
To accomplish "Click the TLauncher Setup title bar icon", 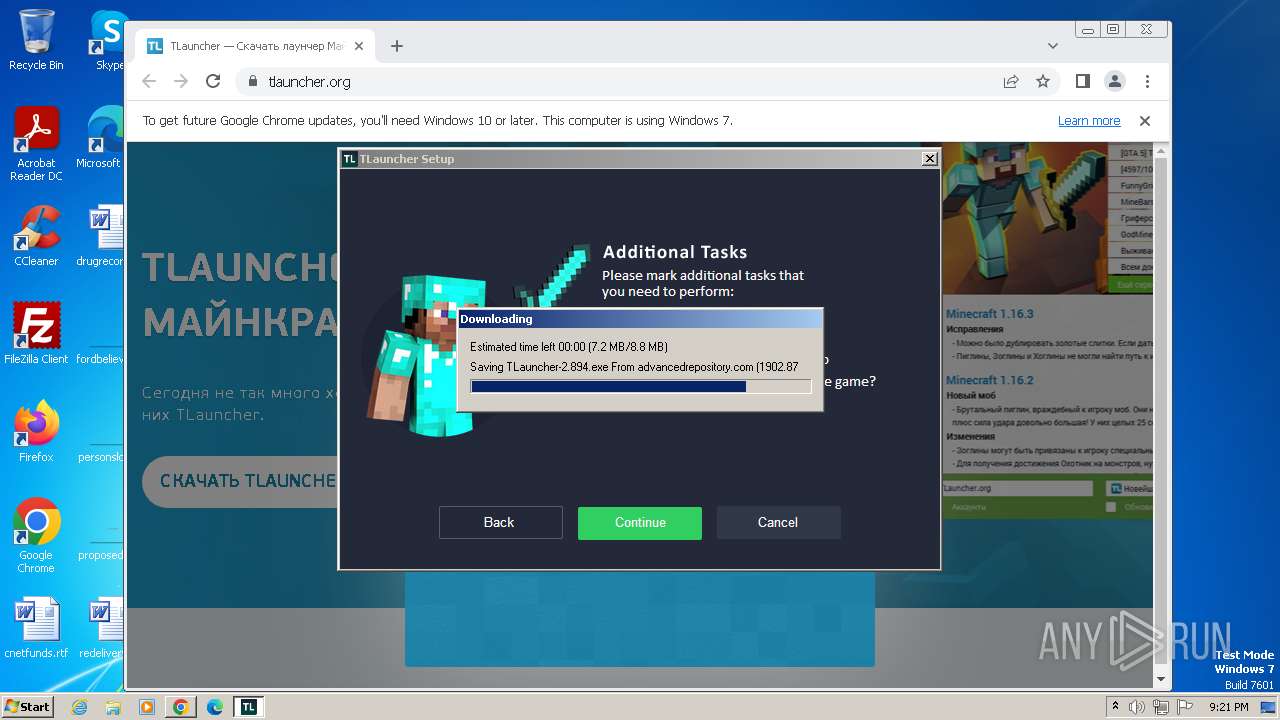I will [x=349, y=158].
